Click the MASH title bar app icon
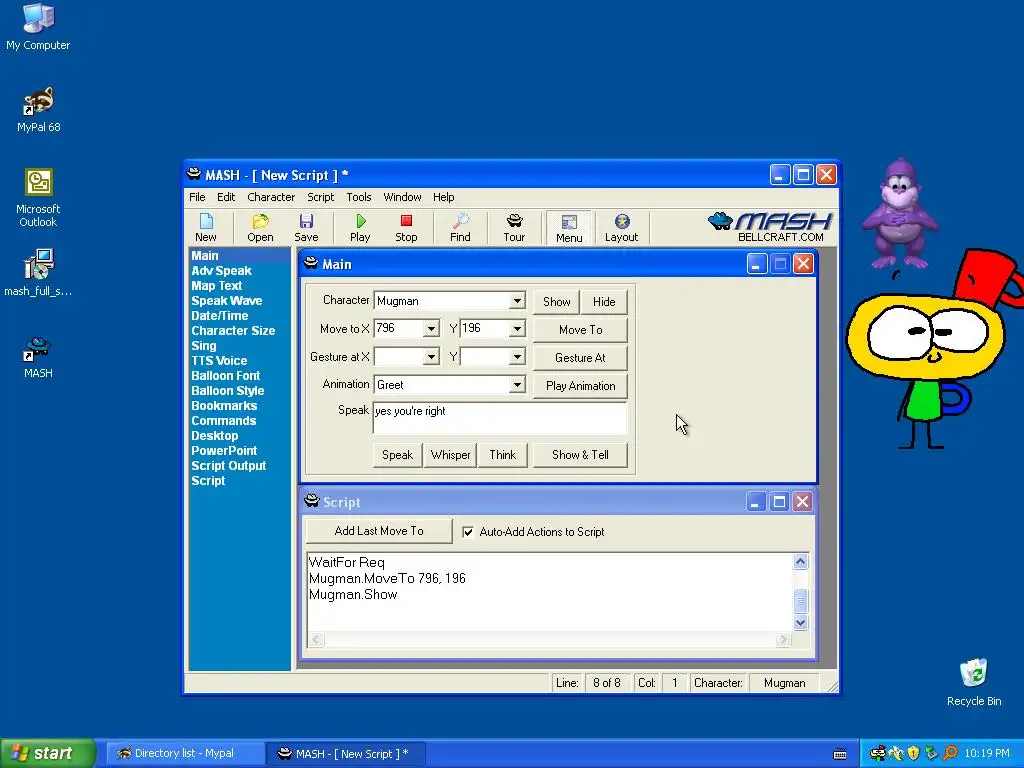The image size is (1024, 768). pyautogui.click(x=194, y=174)
